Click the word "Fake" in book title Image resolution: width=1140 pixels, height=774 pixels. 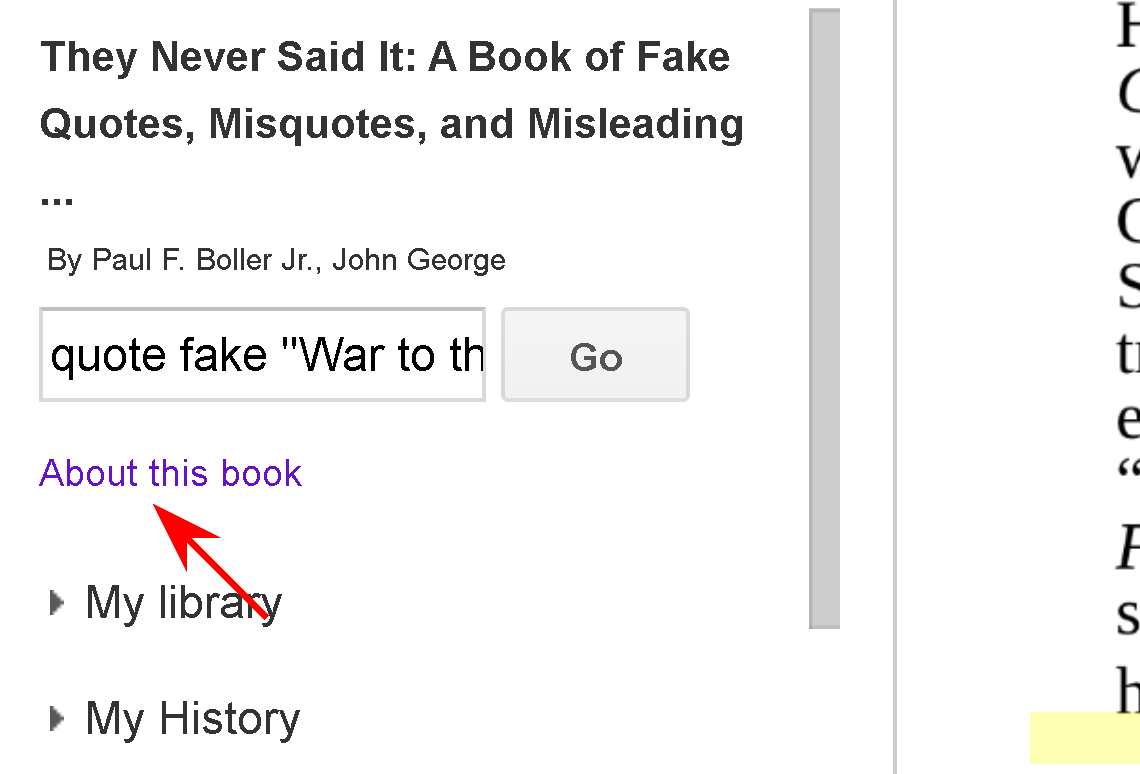coord(686,57)
